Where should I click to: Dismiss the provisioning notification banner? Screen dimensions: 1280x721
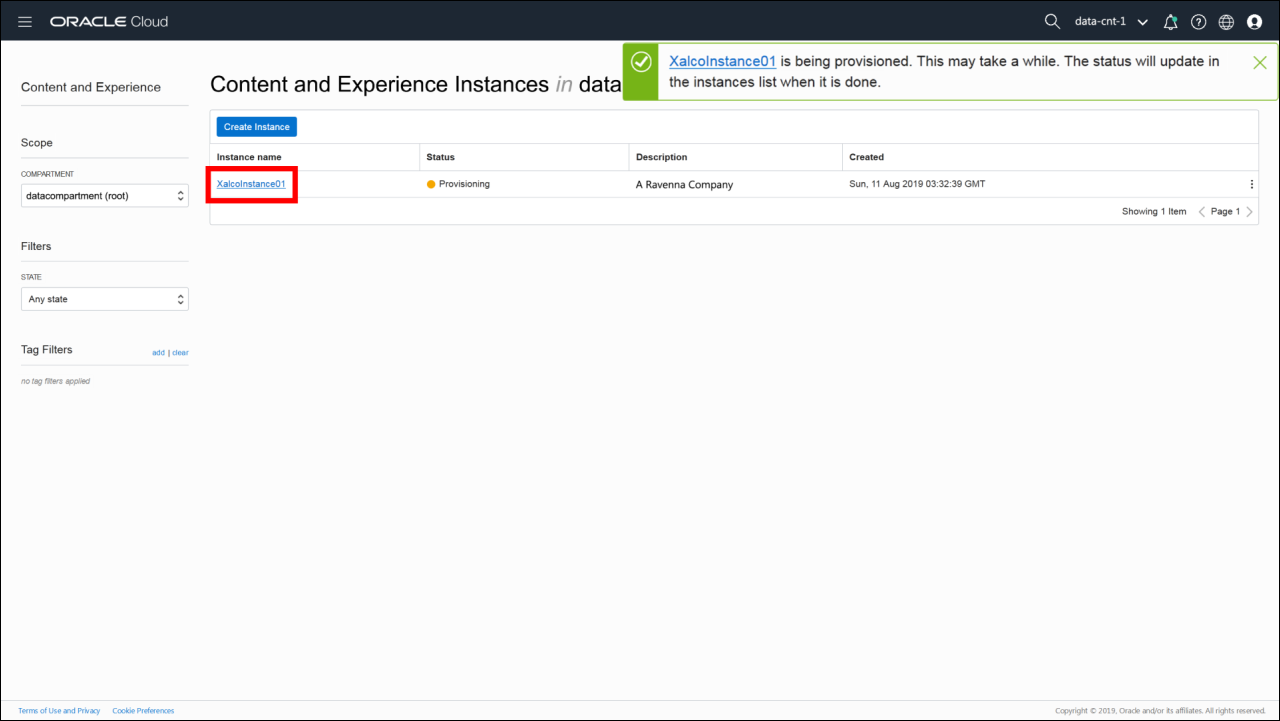pos(1260,63)
